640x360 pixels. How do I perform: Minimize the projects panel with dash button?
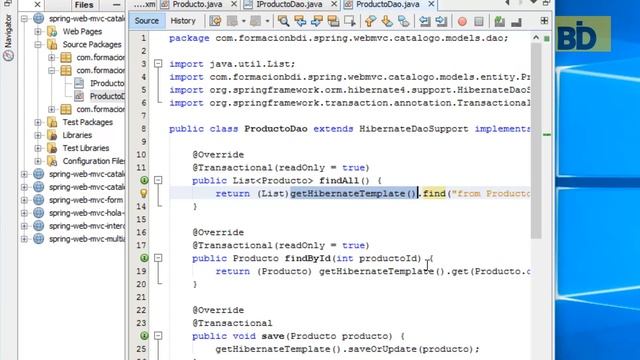tap(116, 5)
